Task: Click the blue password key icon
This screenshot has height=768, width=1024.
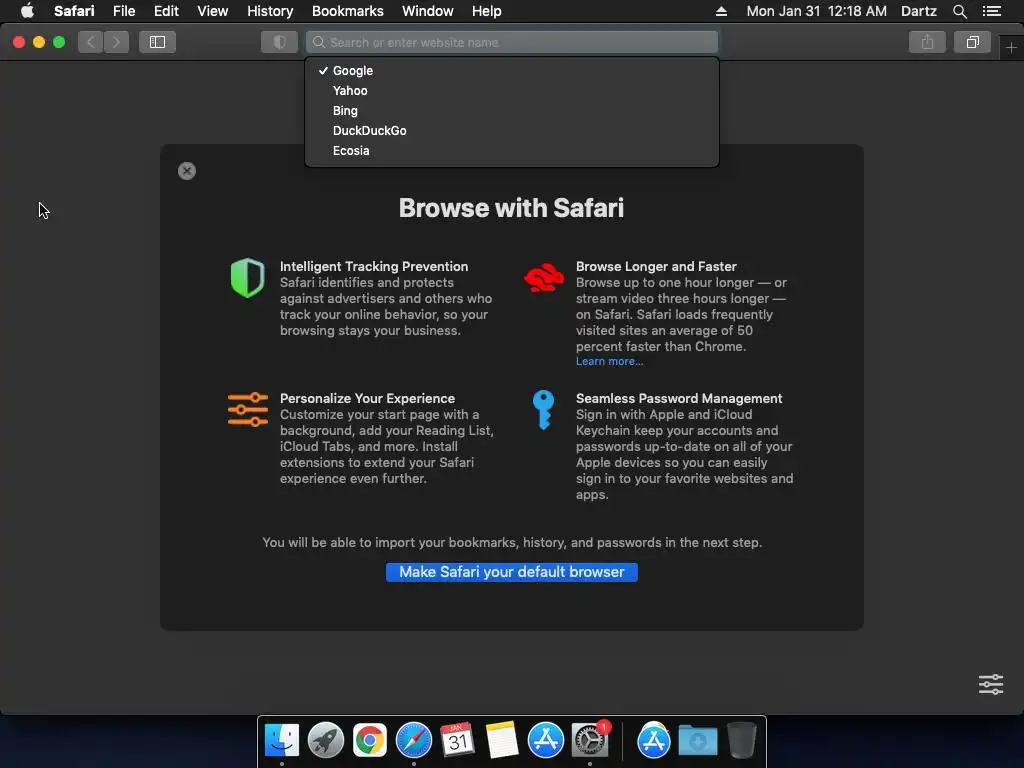Action: pyautogui.click(x=543, y=410)
